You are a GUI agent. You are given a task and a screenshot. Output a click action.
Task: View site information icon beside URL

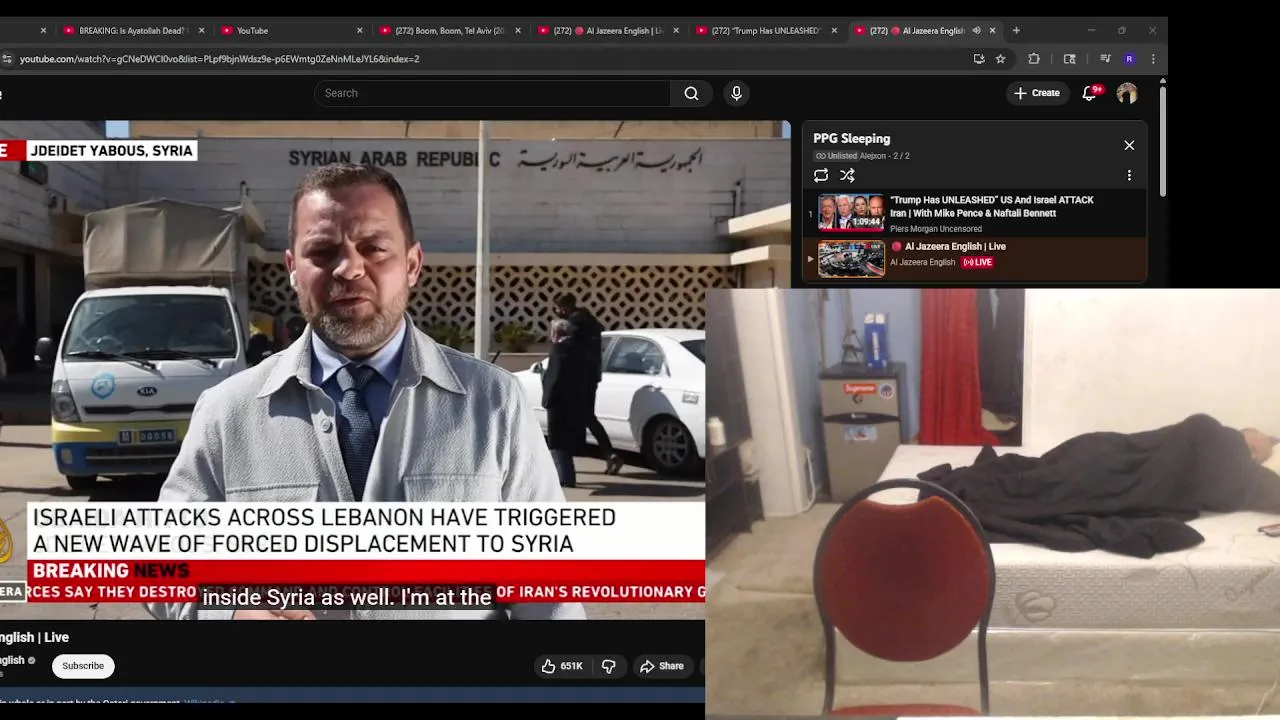tap(7, 59)
